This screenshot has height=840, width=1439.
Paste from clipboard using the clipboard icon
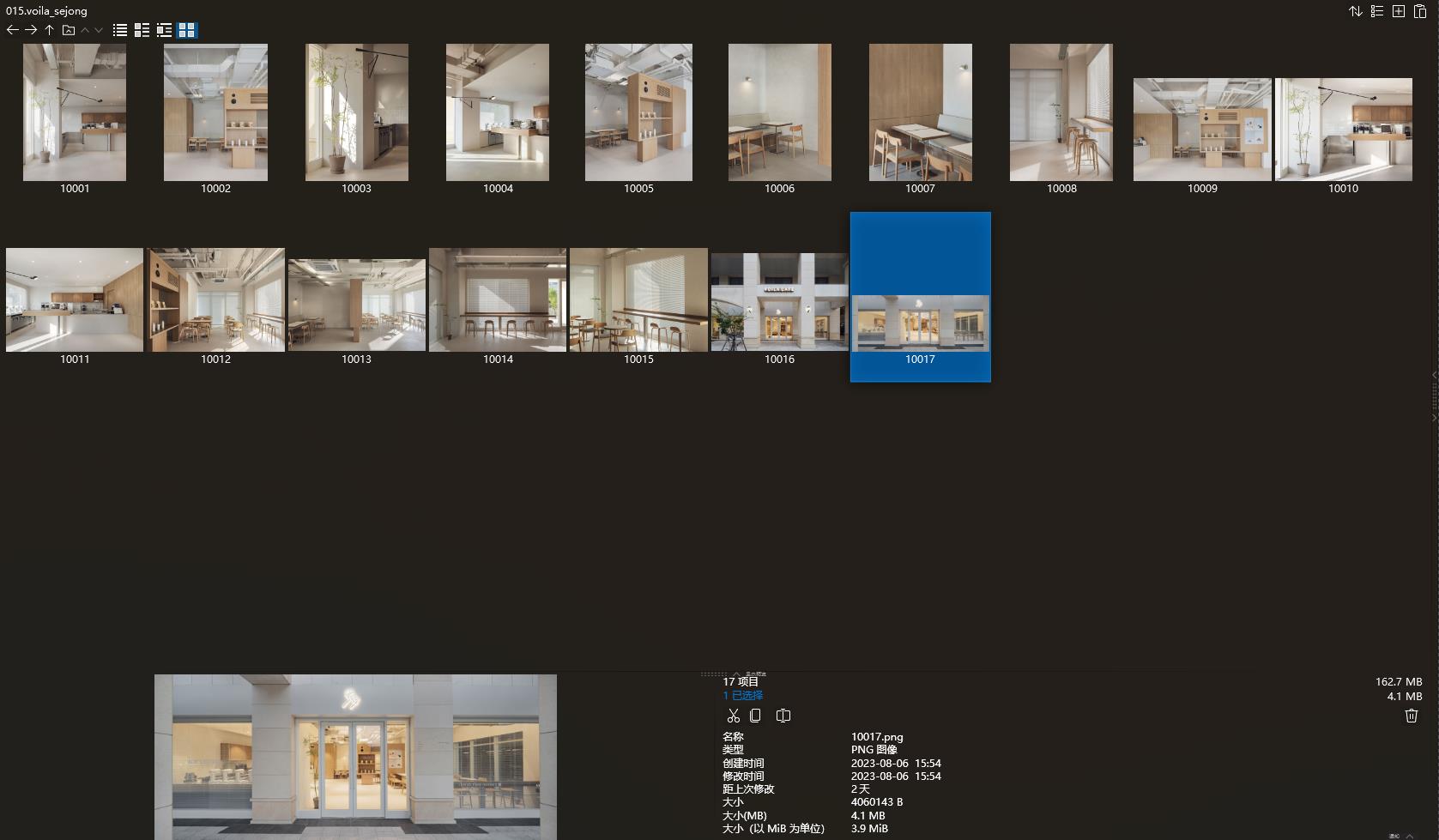coord(1421,11)
